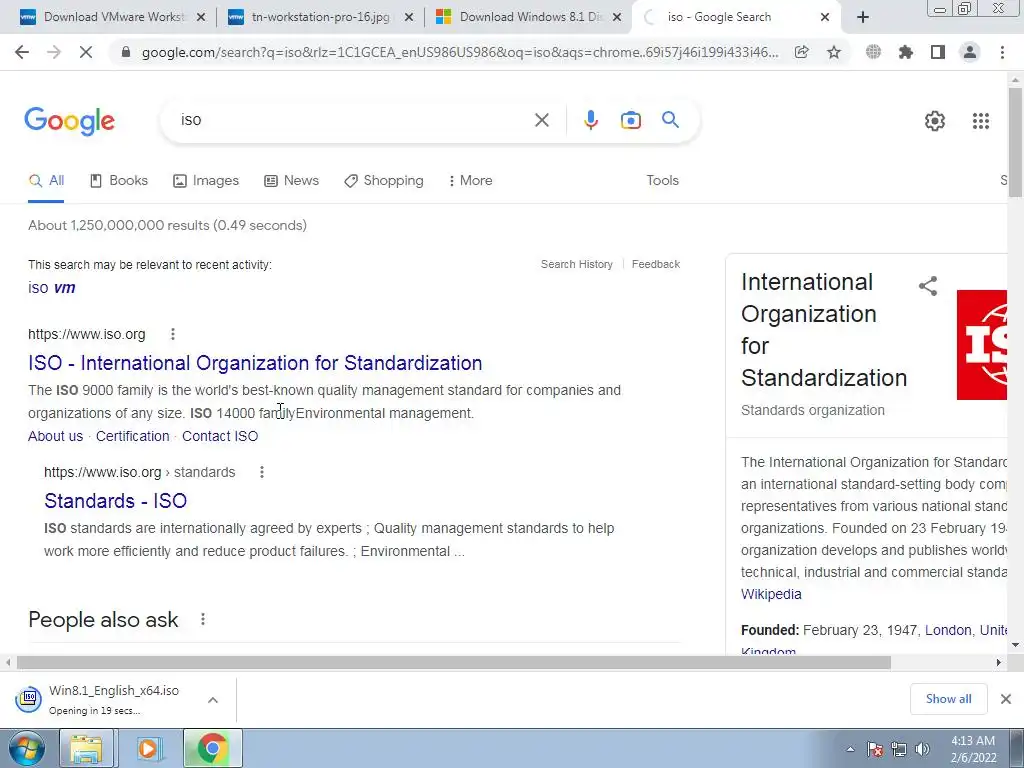Image resolution: width=1024 pixels, height=768 pixels.
Task: Open ISO - International Organization for Standardization result
Action: click(255, 363)
